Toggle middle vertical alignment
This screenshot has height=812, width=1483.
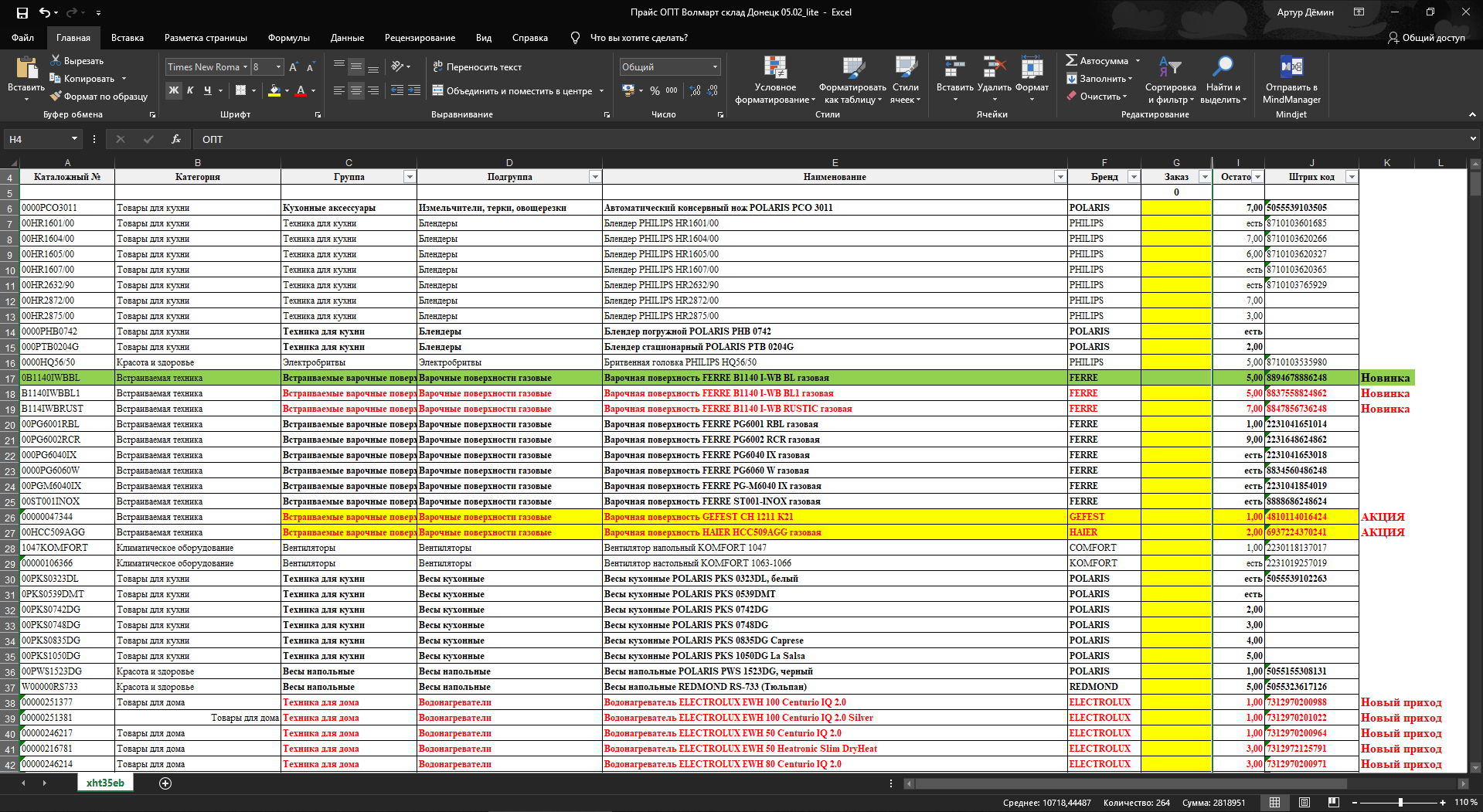(x=355, y=67)
